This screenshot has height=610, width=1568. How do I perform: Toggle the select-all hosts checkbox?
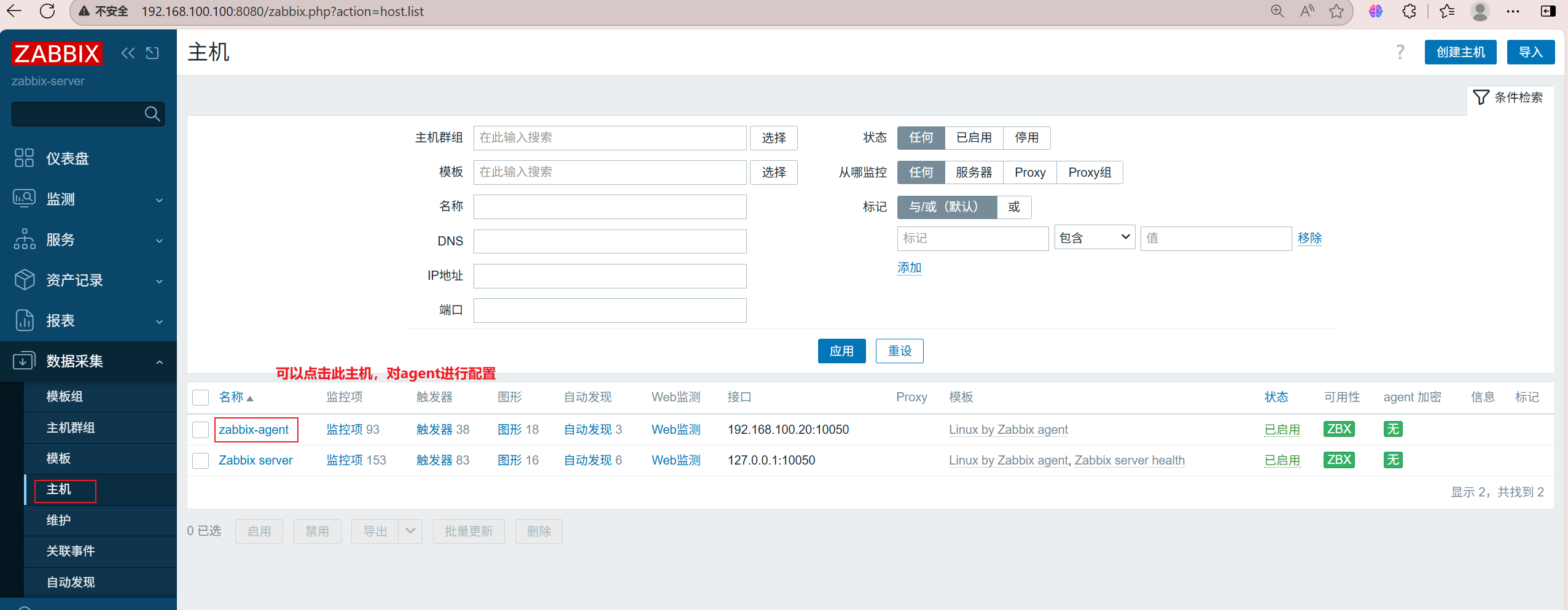coord(201,398)
